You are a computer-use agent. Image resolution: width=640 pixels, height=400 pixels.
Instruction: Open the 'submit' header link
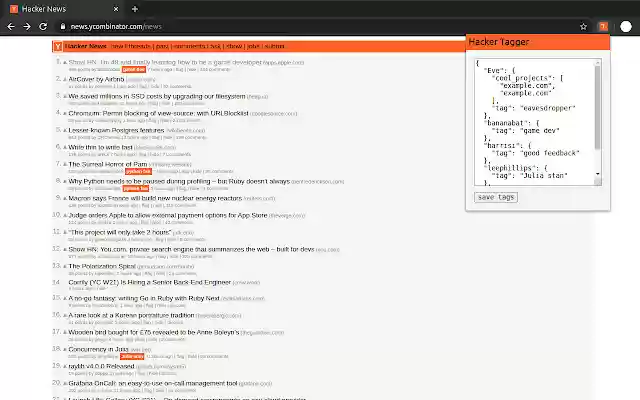click(x=274, y=47)
